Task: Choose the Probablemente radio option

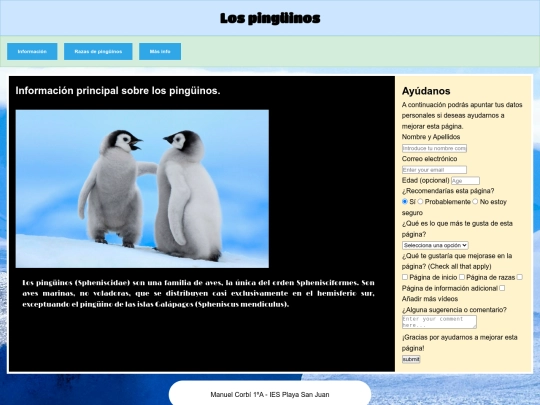Action: [420, 201]
